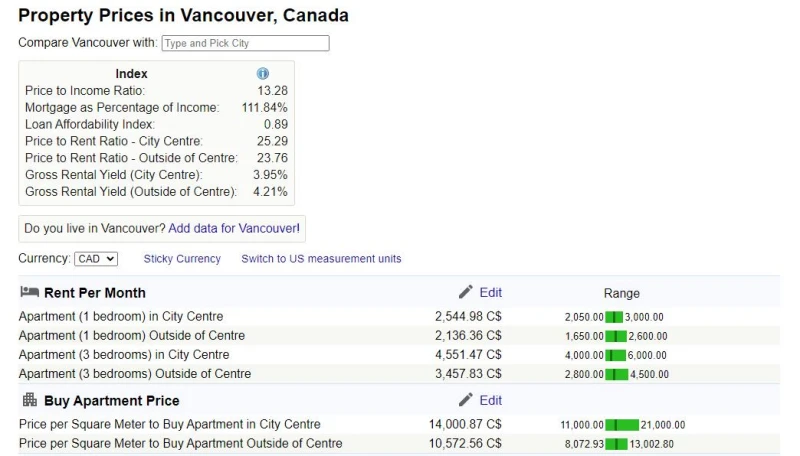This screenshot has width=800, height=456.
Task: Select the Mortgage as Percentage value 111.84%
Action: point(264,108)
